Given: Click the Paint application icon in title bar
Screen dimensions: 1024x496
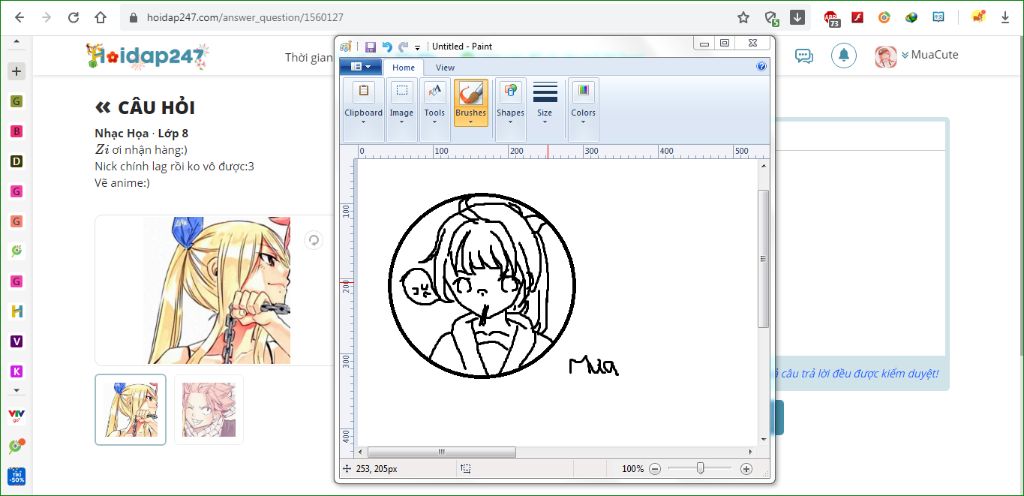Looking at the screenshot, I should tap(346, 46).
